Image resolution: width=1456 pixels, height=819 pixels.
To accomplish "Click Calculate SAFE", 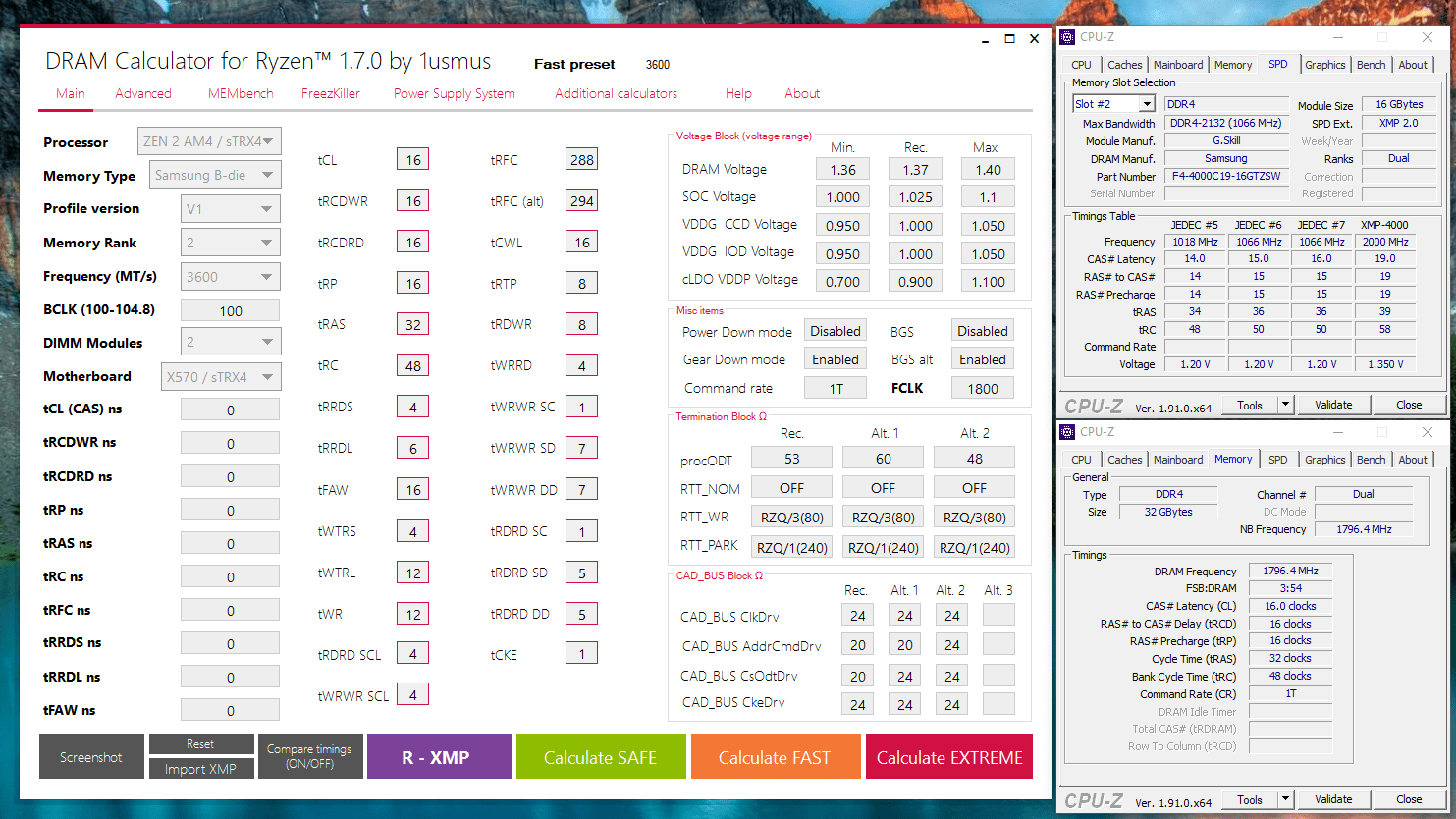I will pos(601,757).
